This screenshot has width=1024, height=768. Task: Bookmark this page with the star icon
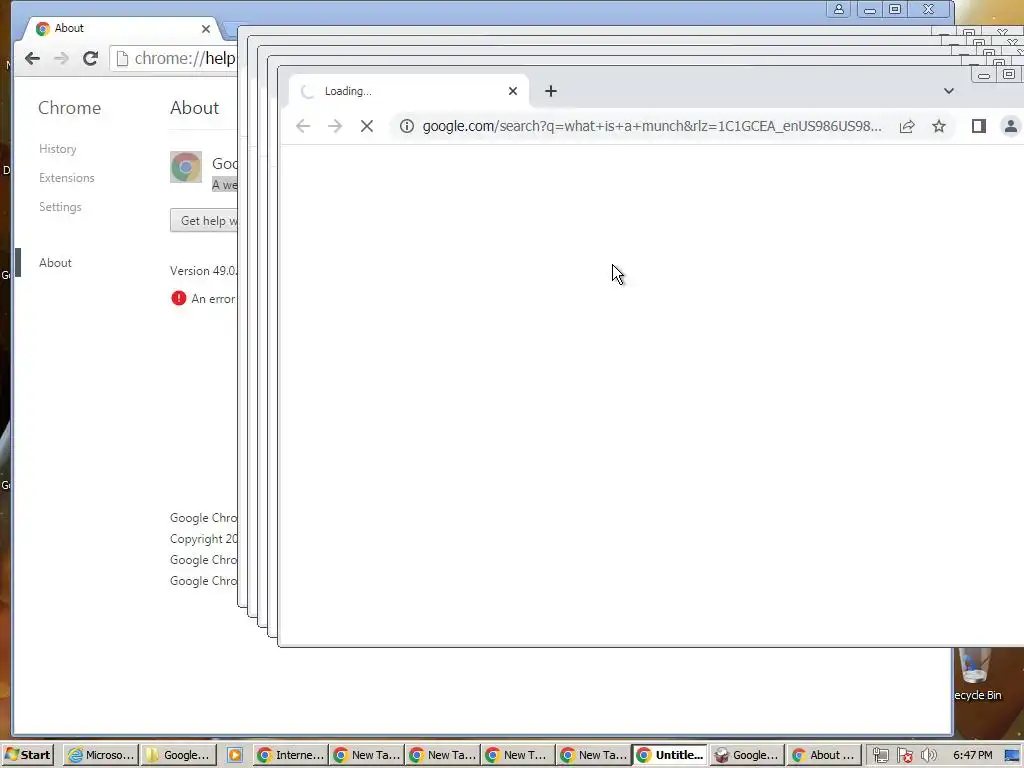(939, 126)
